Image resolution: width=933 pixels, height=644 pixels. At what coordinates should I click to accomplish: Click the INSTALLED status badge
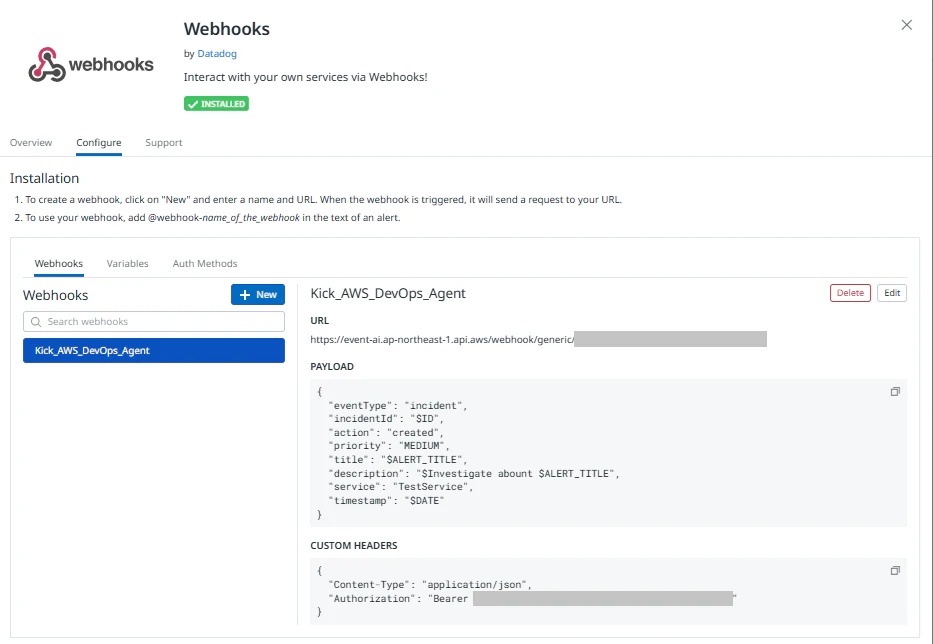[217, 104]
